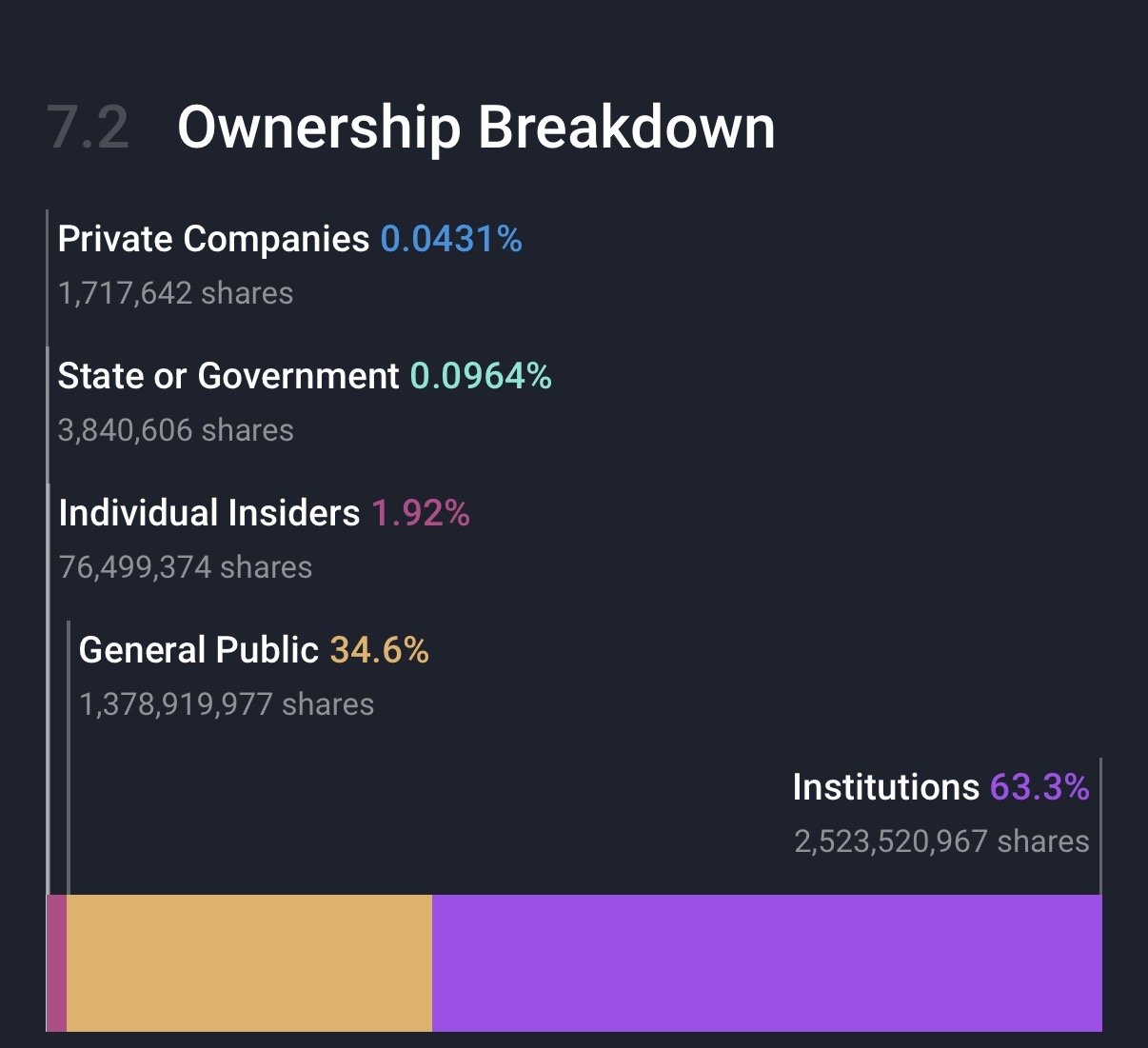
Task: Click the 3,840,606 shares text
Action: click(175, 430)
